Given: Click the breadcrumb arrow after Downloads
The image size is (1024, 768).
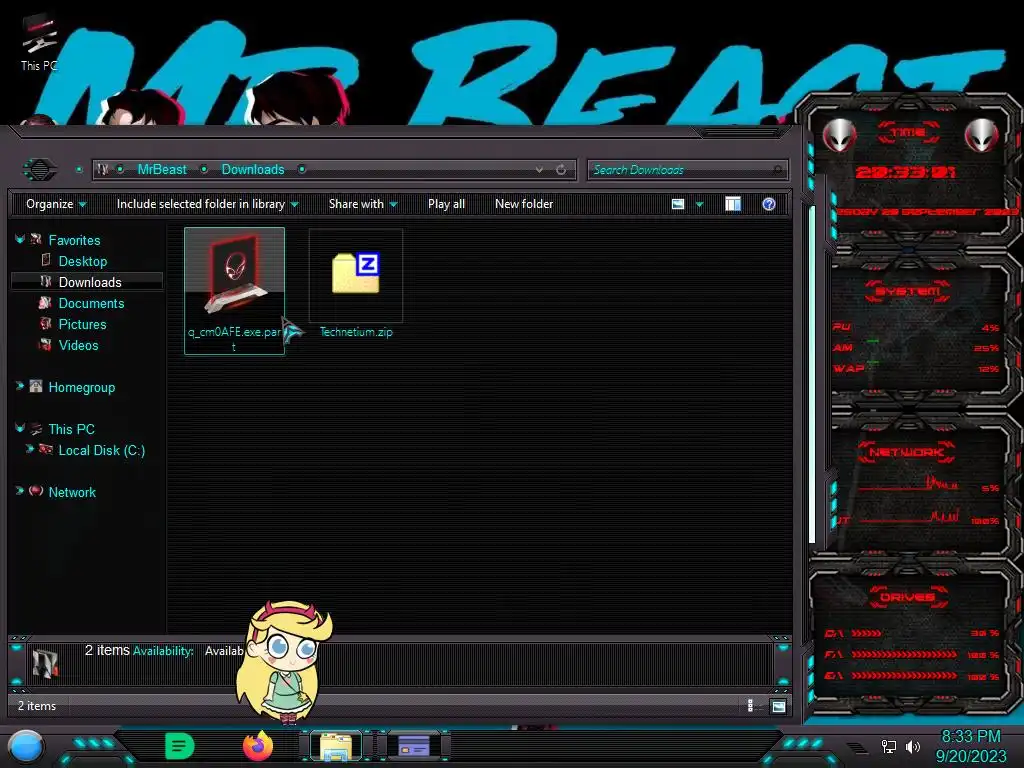Looking at the screenshot, I should (302, 169).
